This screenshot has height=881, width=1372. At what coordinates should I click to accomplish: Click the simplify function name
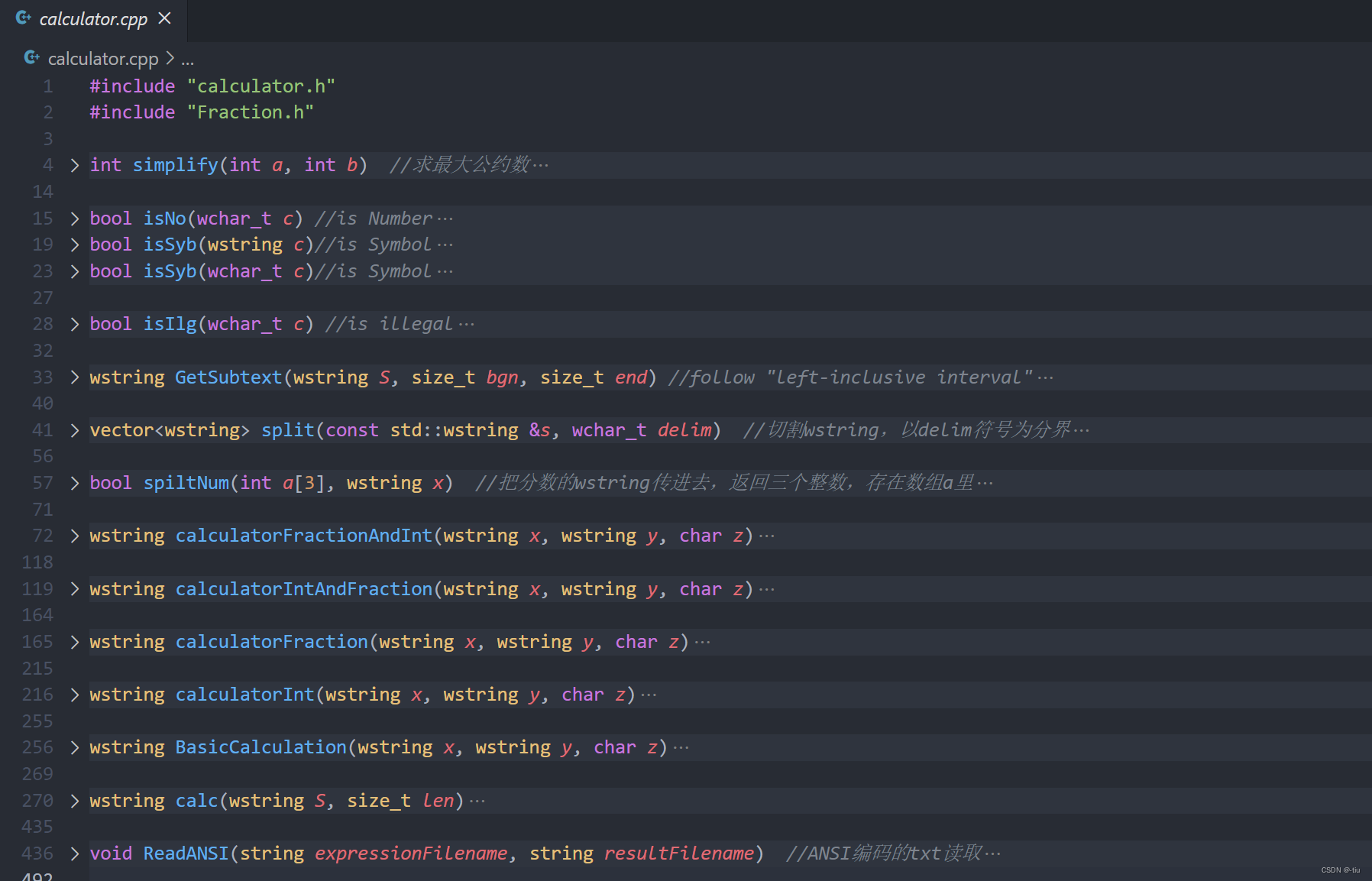click(x=176, y=165)
